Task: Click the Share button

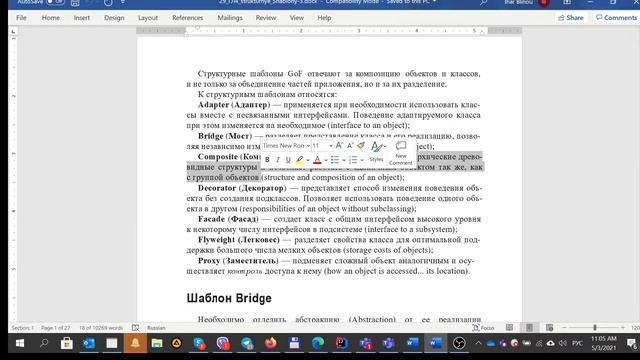Action: pos(571,18)
